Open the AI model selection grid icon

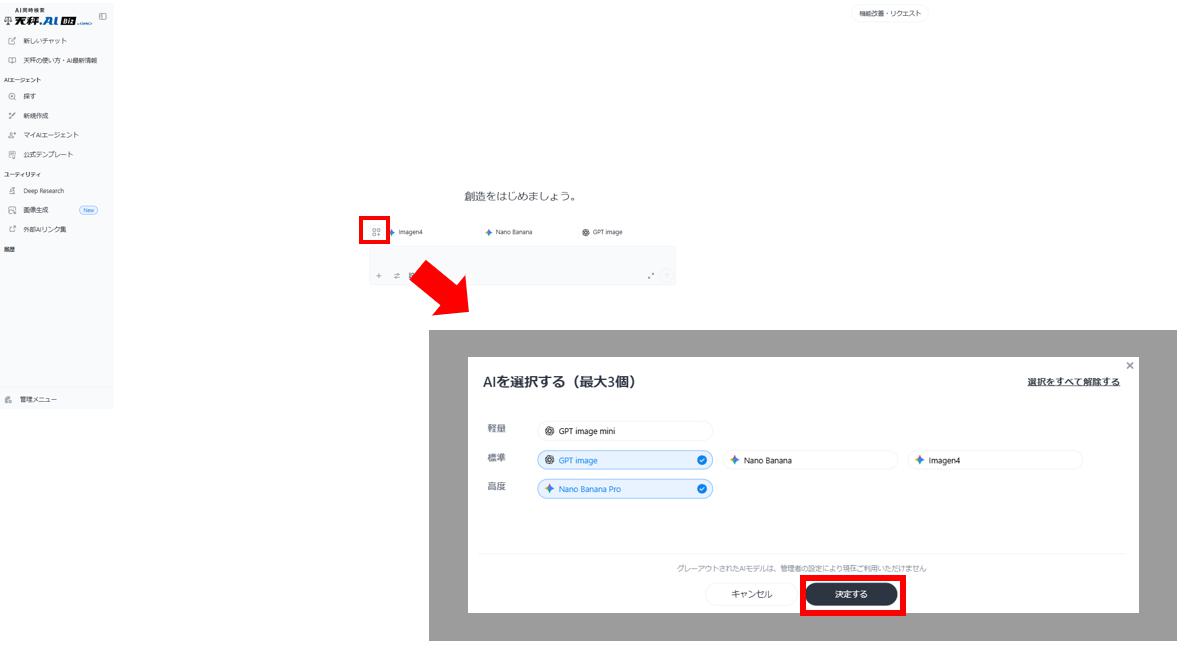tap(376, 232)
